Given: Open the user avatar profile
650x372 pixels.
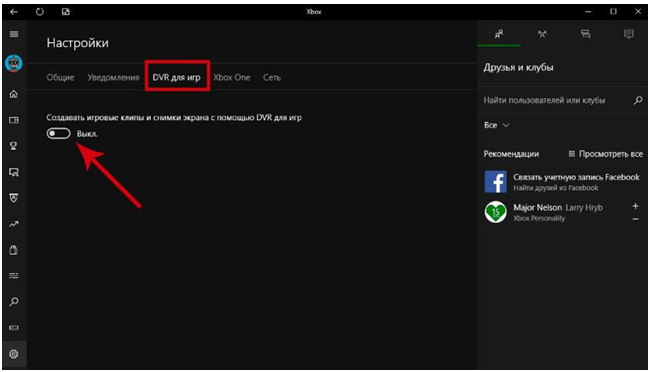Looking at the screenshot, I should click(x=14, y=63).
